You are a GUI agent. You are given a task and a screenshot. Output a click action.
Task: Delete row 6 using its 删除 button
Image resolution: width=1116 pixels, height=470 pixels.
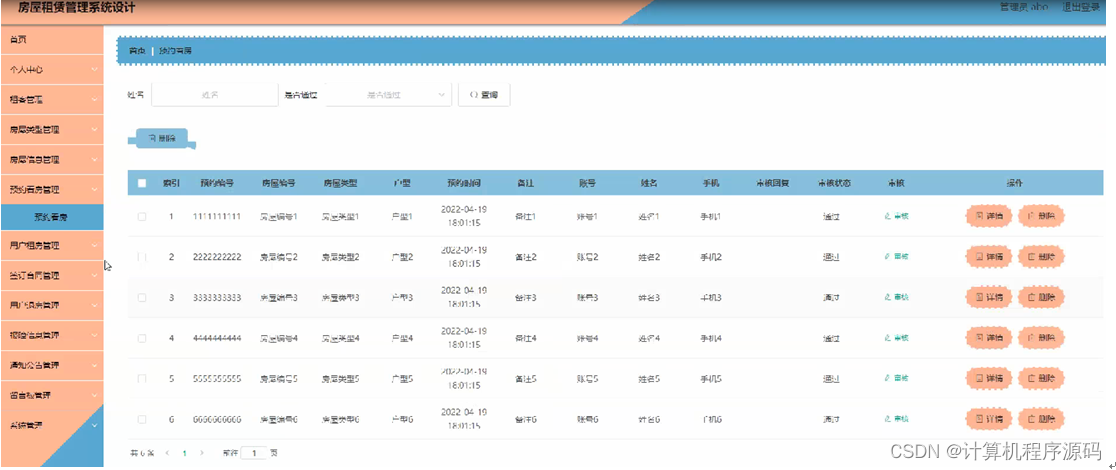[1041, 419]
